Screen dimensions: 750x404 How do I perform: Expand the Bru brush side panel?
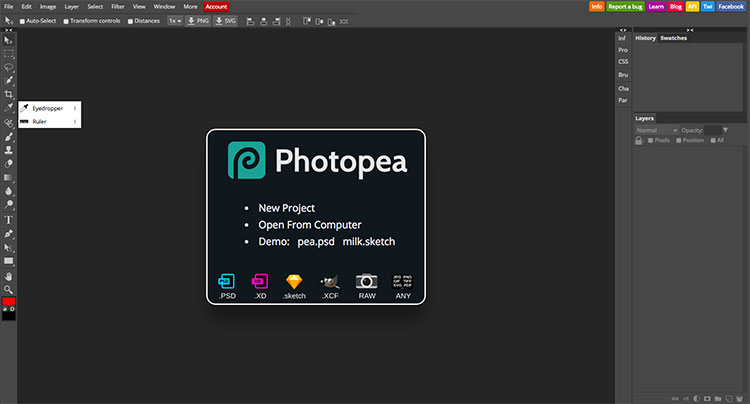(623, 75)
